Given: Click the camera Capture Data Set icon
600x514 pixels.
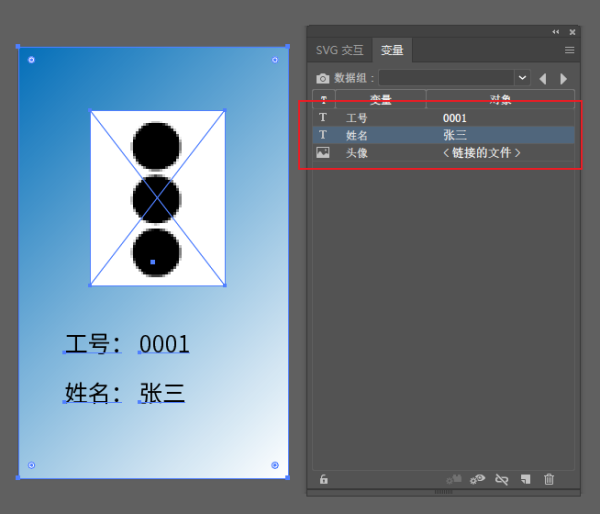Looking at the screenshot, I should (323, 78).
